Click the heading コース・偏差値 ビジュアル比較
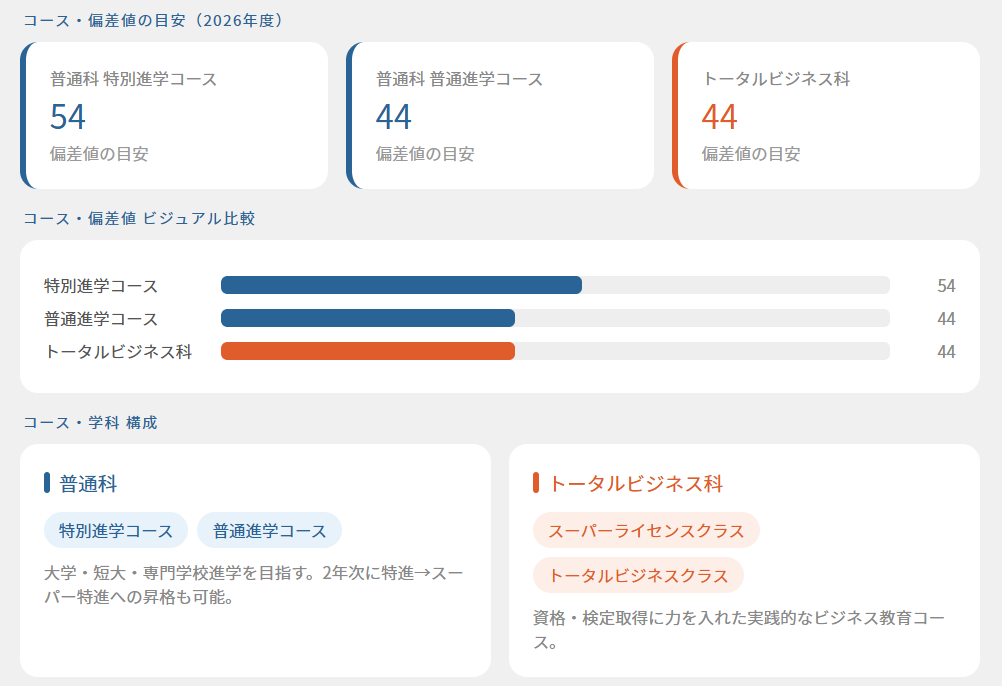Screen dimensions: 1002x686 [139, 218]
